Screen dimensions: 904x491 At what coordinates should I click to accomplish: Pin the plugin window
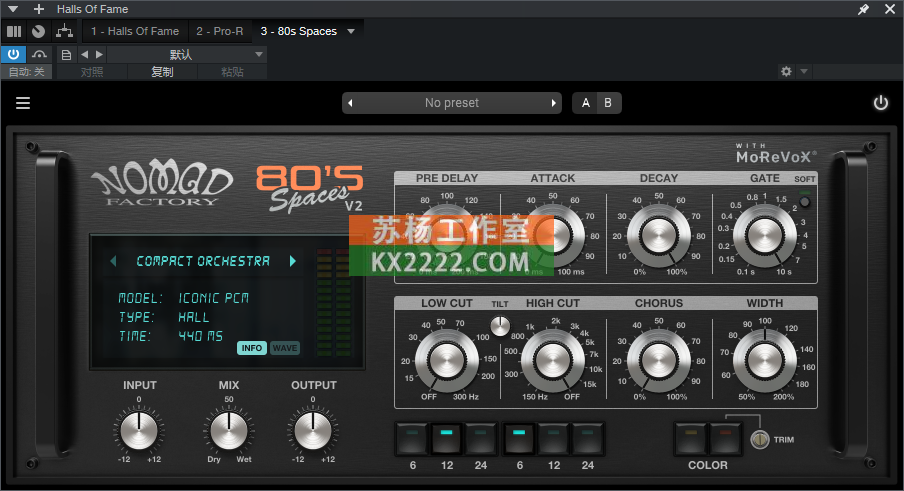click(863, 9)
